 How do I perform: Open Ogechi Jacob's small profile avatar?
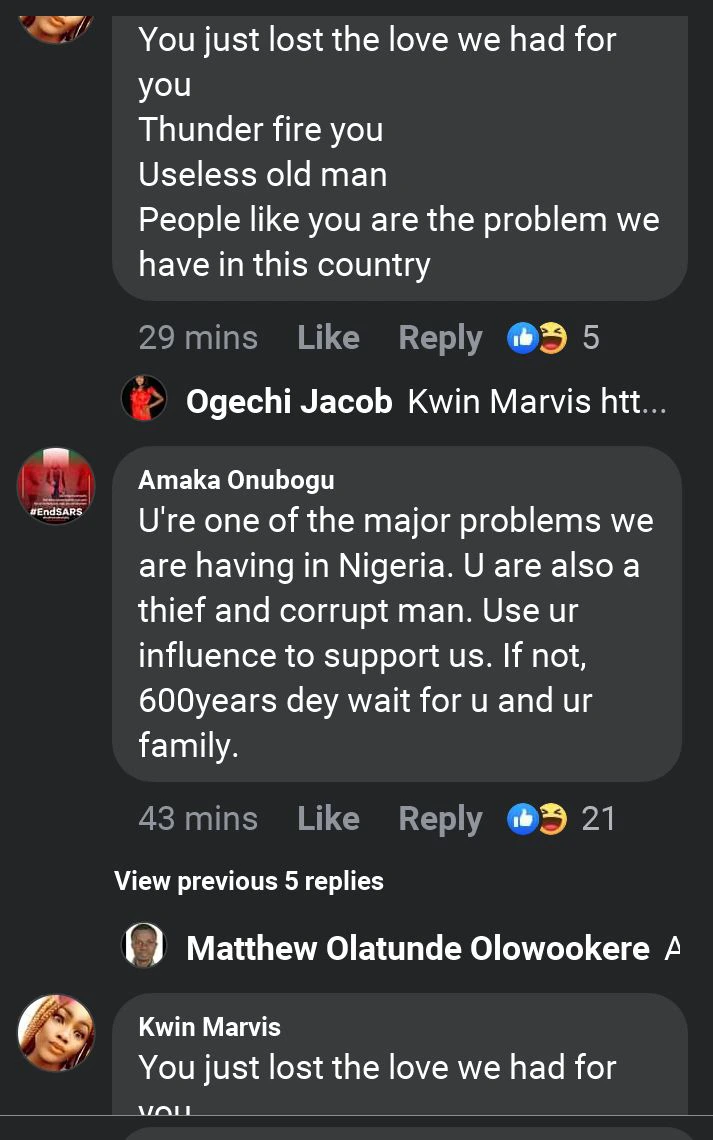click(x=143, y=401)
